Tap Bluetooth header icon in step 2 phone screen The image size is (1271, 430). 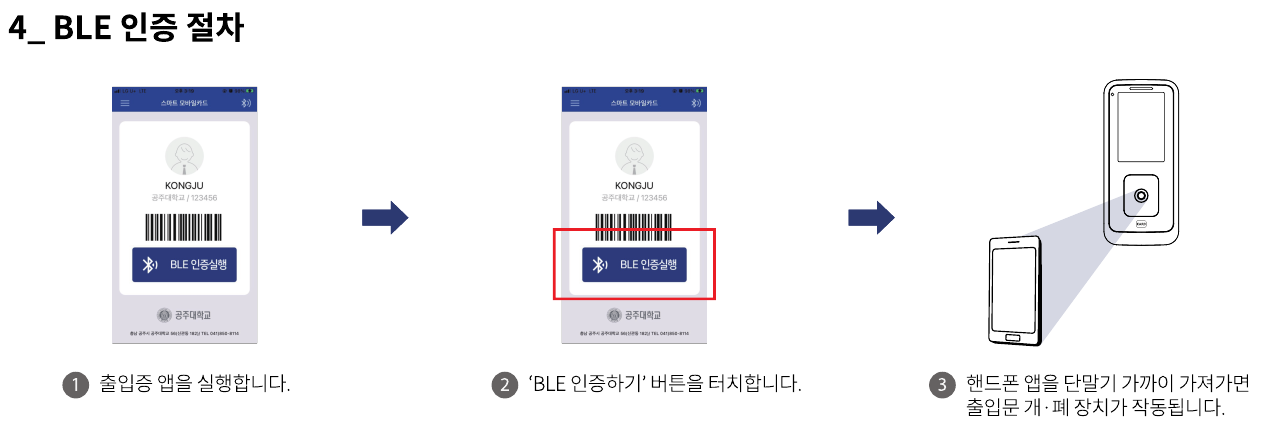pos(696,103)
